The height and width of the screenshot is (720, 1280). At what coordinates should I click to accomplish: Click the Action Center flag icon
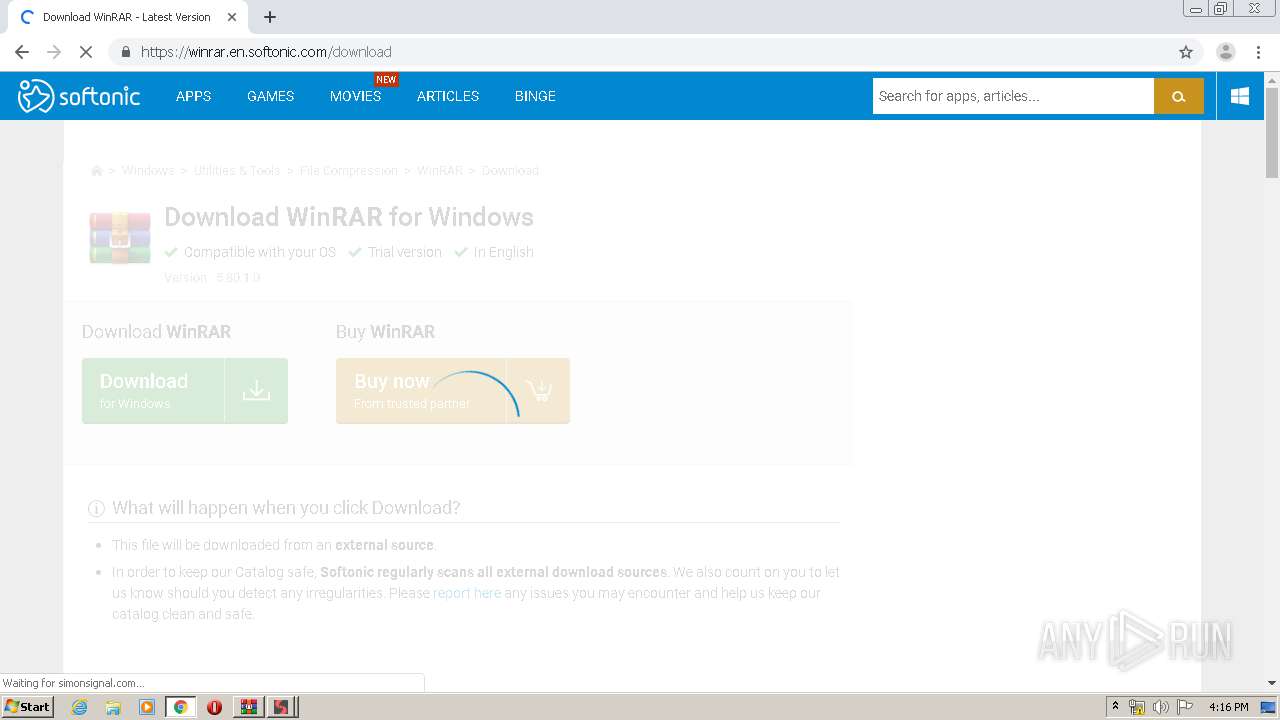(1185, 707)
